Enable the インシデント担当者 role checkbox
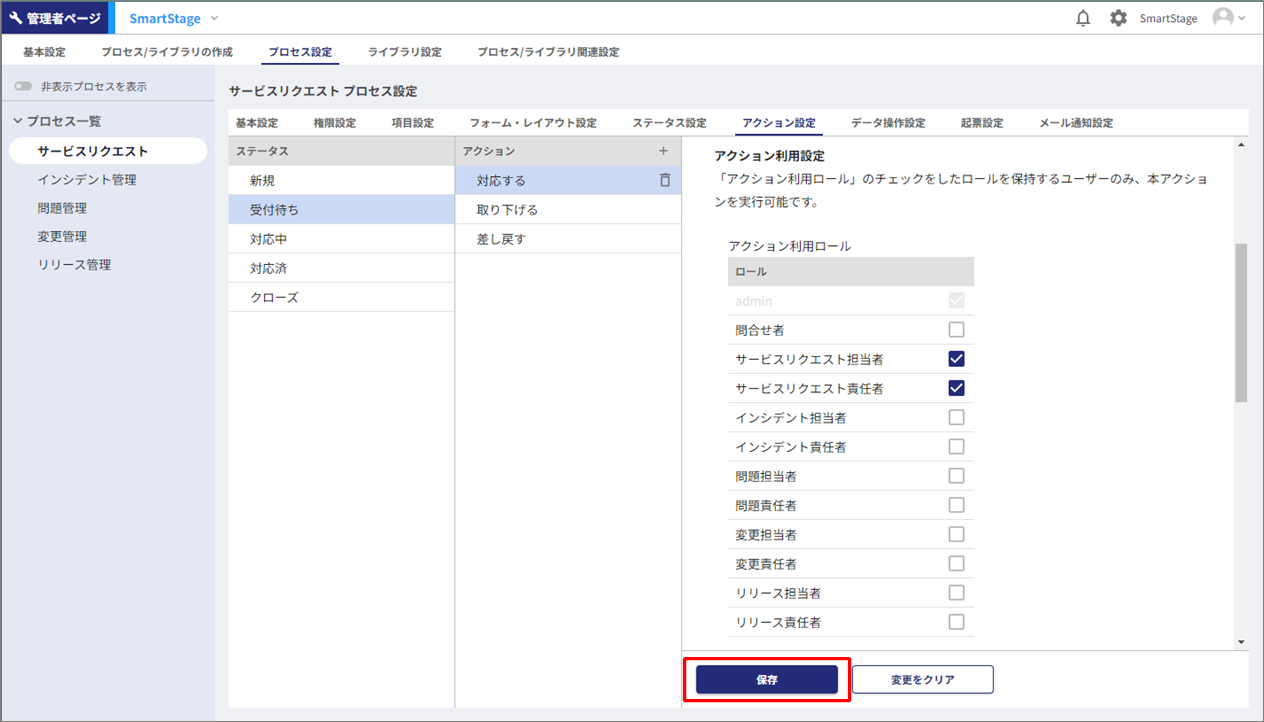 click(x=956, y=417)
